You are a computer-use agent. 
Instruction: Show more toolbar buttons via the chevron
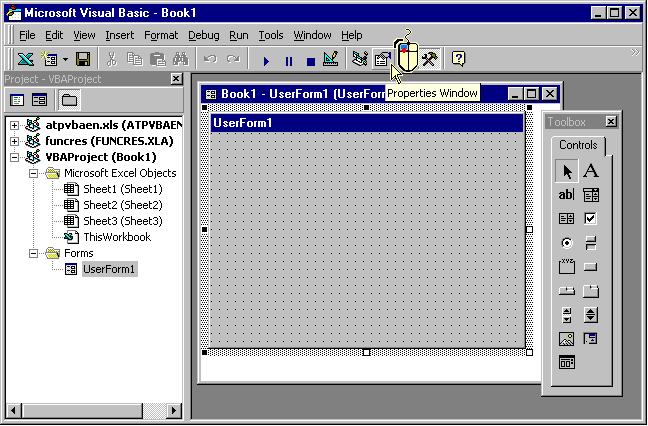pos(635,52)
